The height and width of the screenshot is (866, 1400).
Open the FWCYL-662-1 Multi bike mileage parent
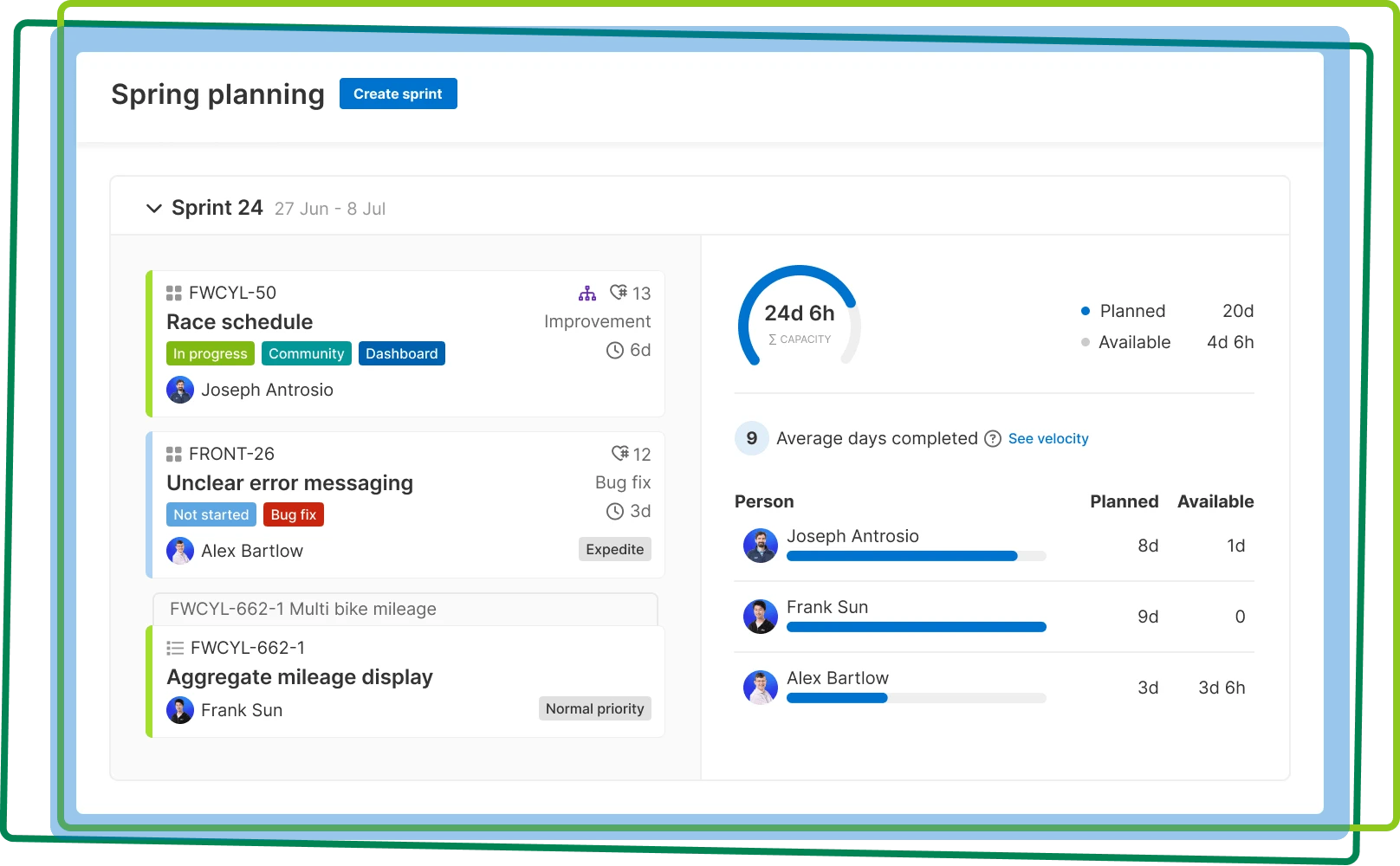click(x=303, y=609)
